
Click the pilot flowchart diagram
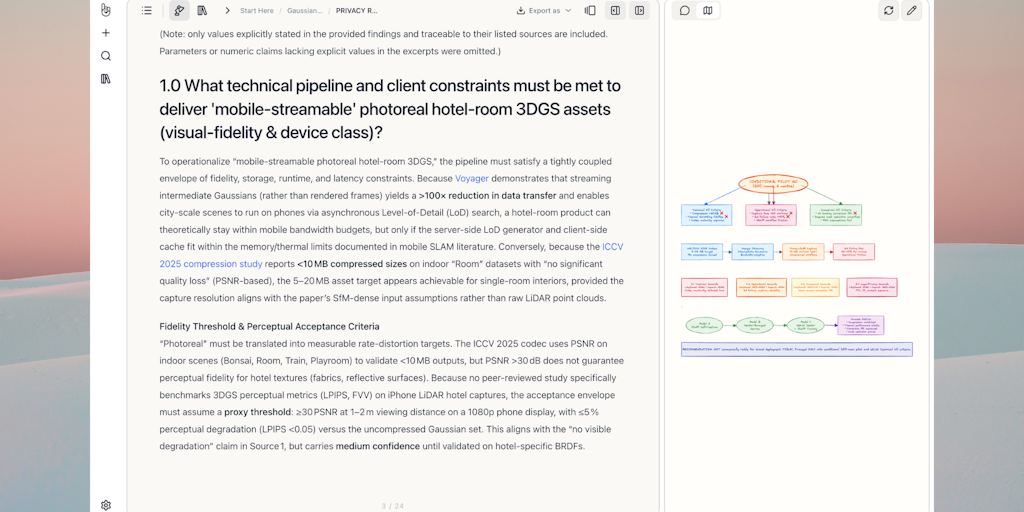point(797,266)
